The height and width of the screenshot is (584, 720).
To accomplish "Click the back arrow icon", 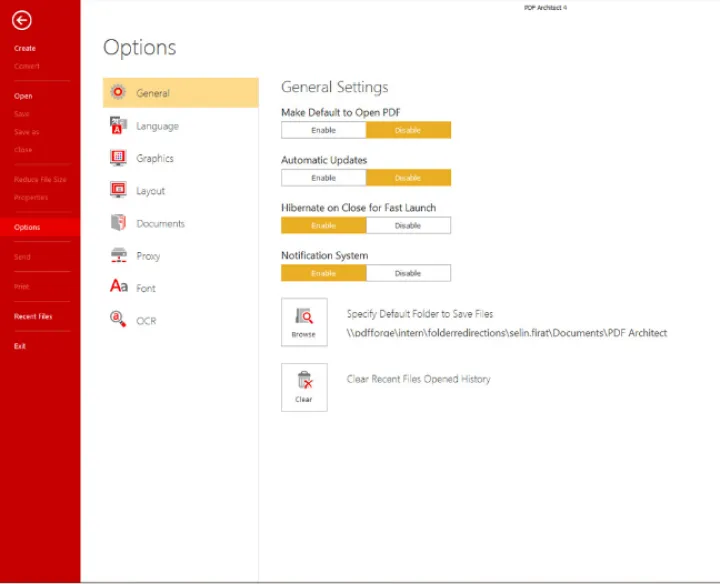I will (x=22, y=20).
